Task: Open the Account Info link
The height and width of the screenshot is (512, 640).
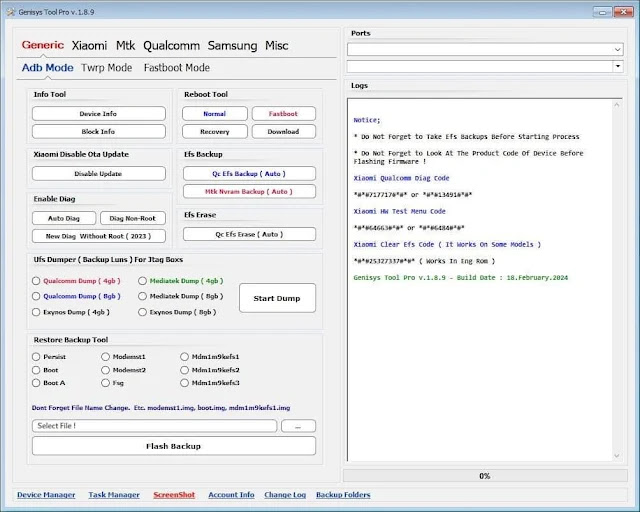Action: click(x=231, y=495)
